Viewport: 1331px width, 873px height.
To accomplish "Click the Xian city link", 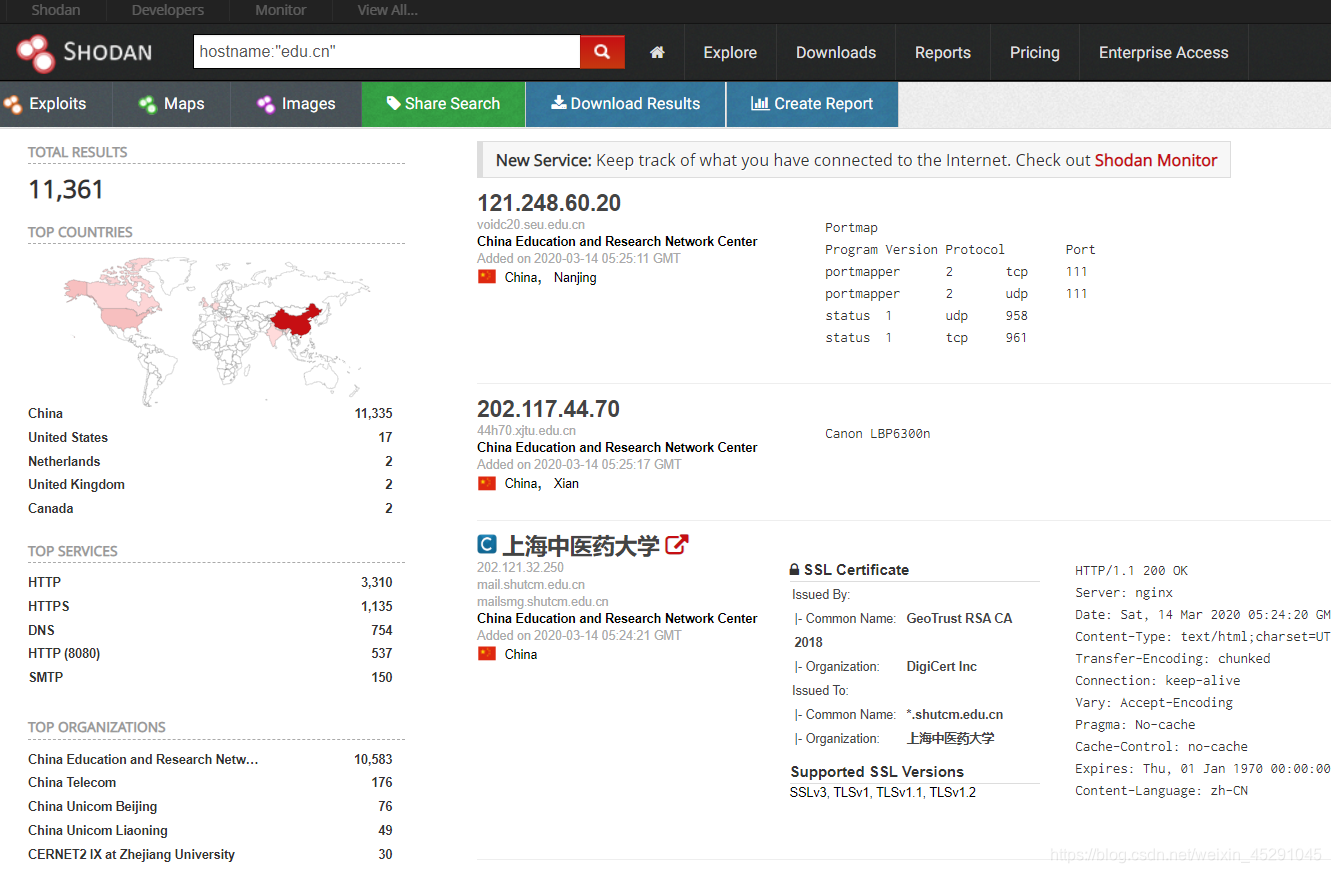I will point(566,483).
